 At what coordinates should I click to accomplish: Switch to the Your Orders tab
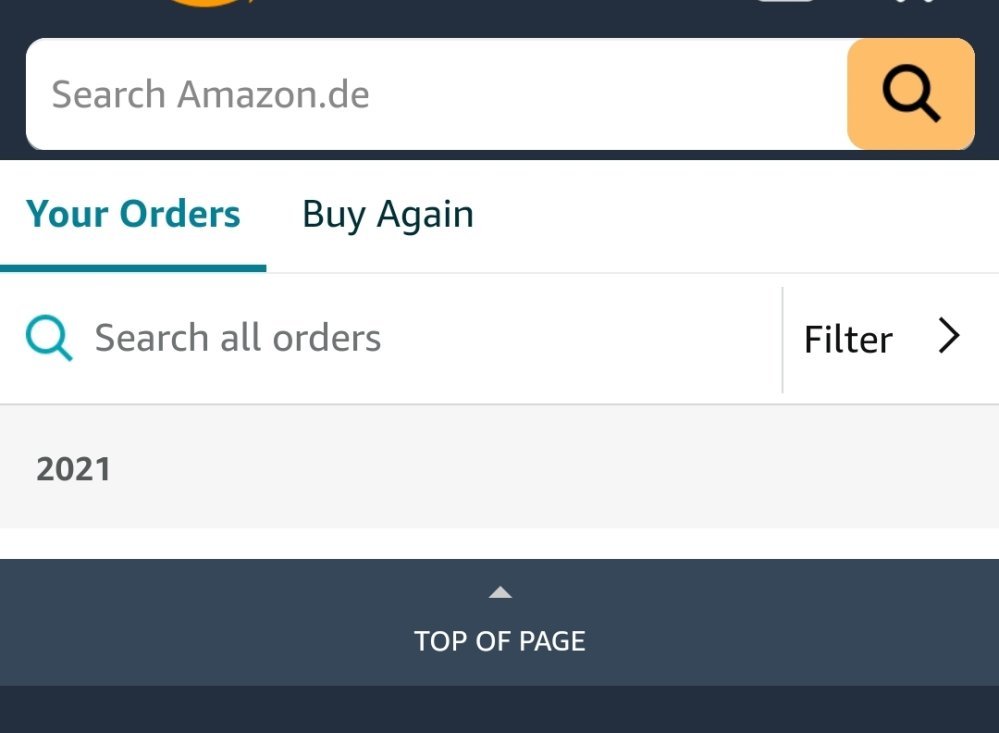click(x=133, y=215)
